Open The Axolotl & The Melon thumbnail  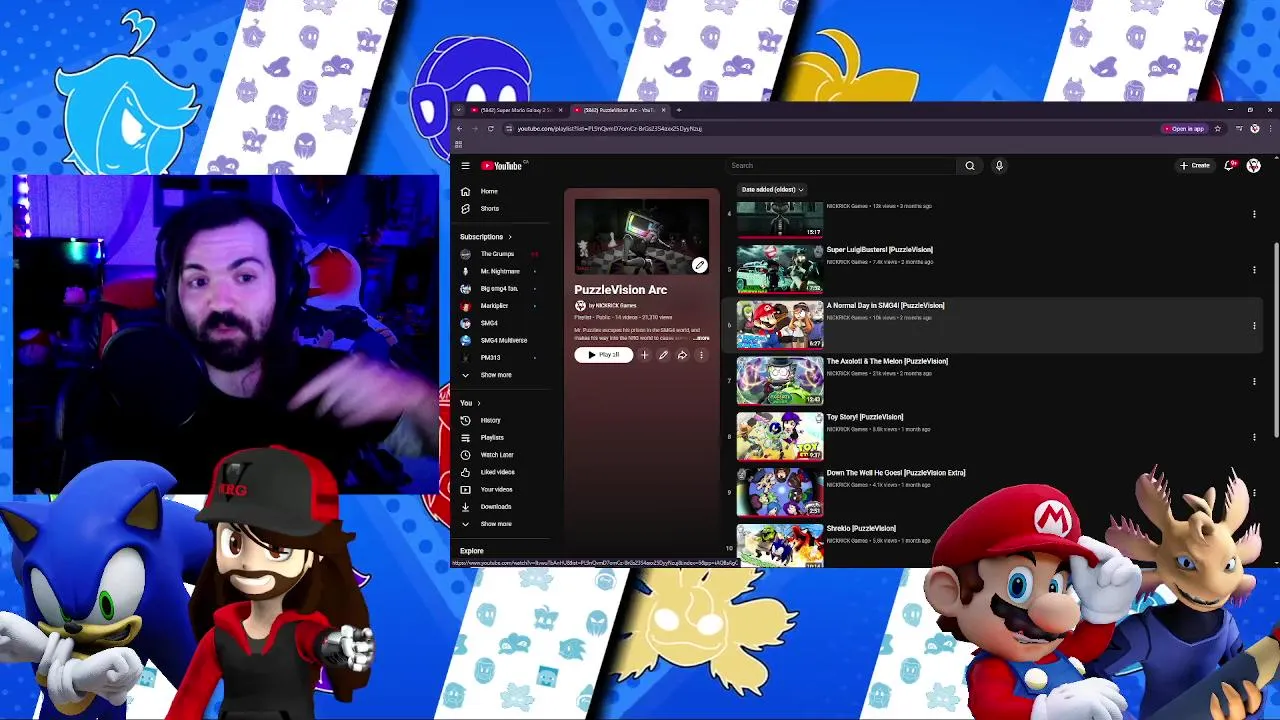(x=780, y=379)
